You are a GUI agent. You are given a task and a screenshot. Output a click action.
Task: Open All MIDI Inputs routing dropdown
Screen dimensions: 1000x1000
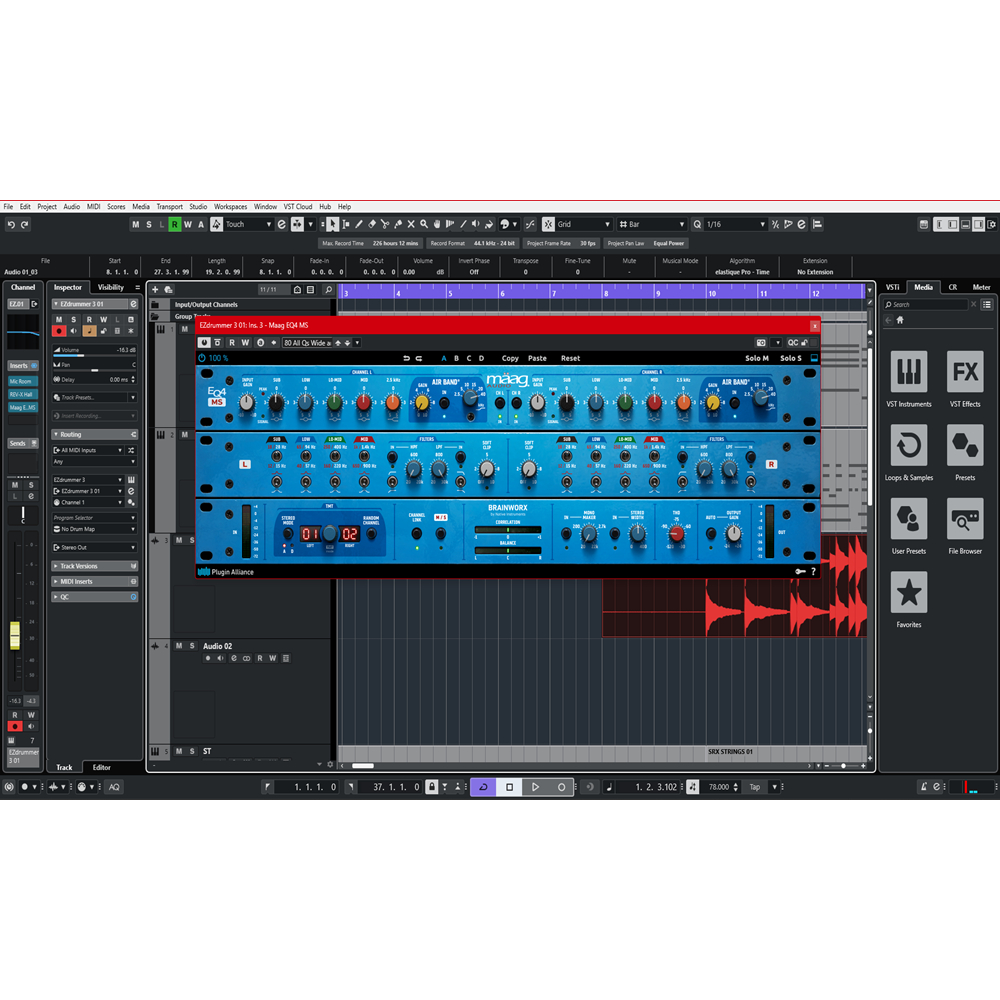pyautogui.click(x=88, y=450)
